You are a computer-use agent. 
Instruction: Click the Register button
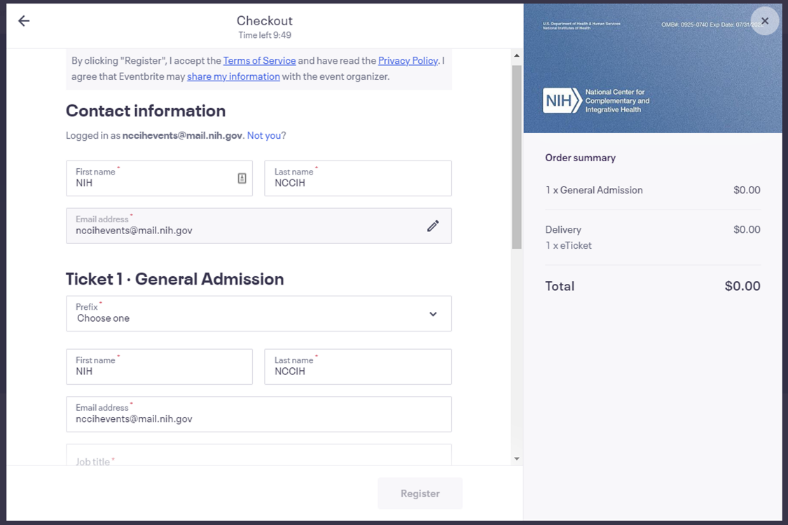pos(420,493)
